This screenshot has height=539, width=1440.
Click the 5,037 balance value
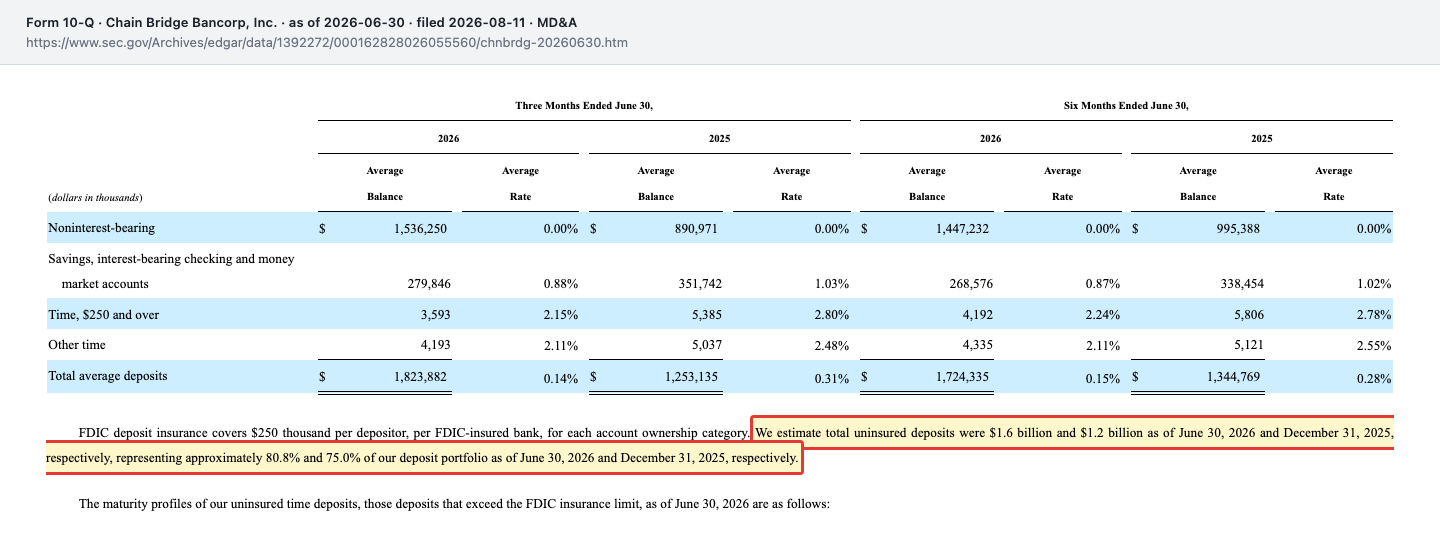[x=706, y=345]
